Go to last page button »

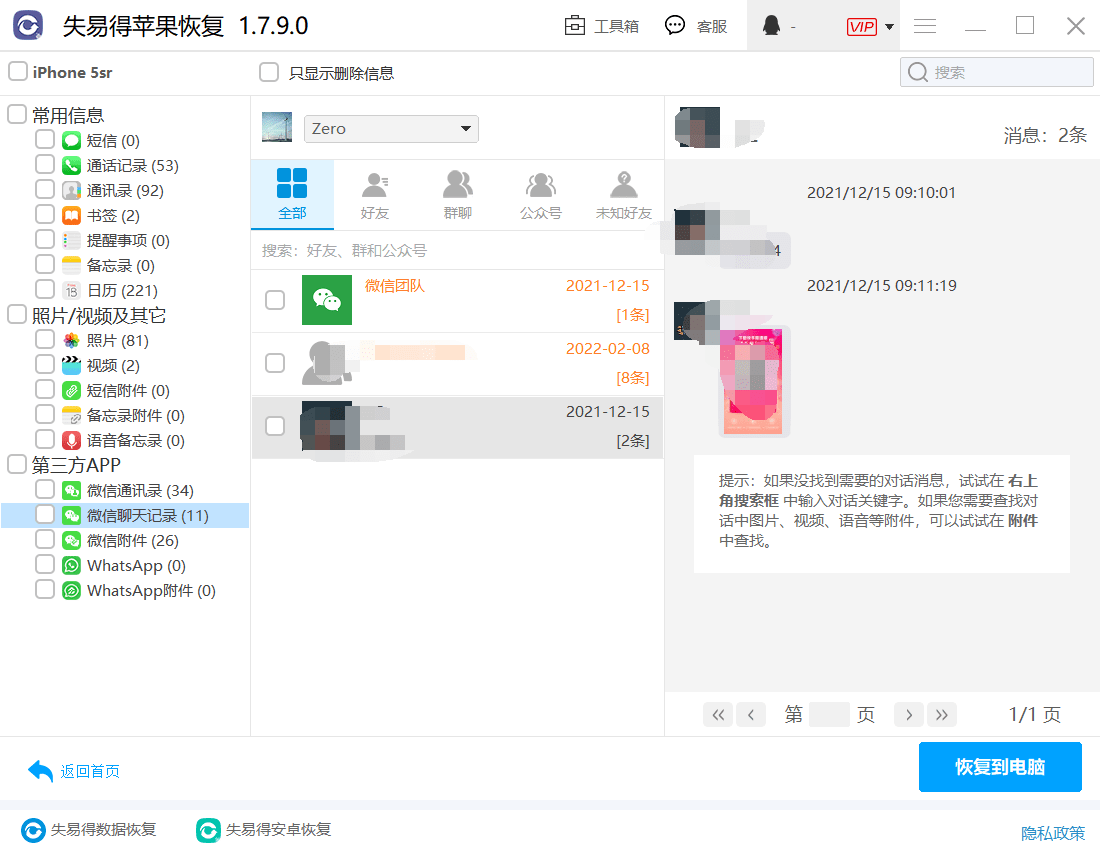pos(941,715)
